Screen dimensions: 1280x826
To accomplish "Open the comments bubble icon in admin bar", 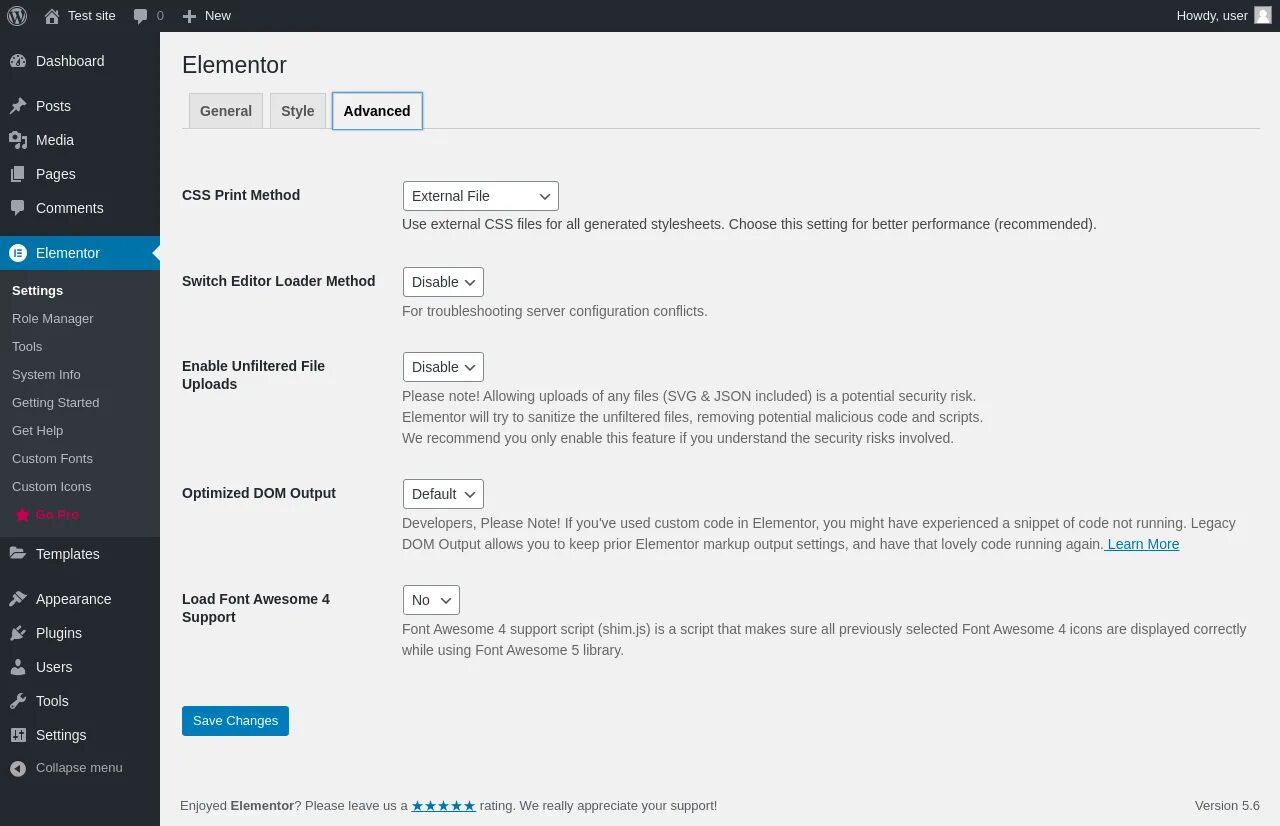I will point(141,16).
